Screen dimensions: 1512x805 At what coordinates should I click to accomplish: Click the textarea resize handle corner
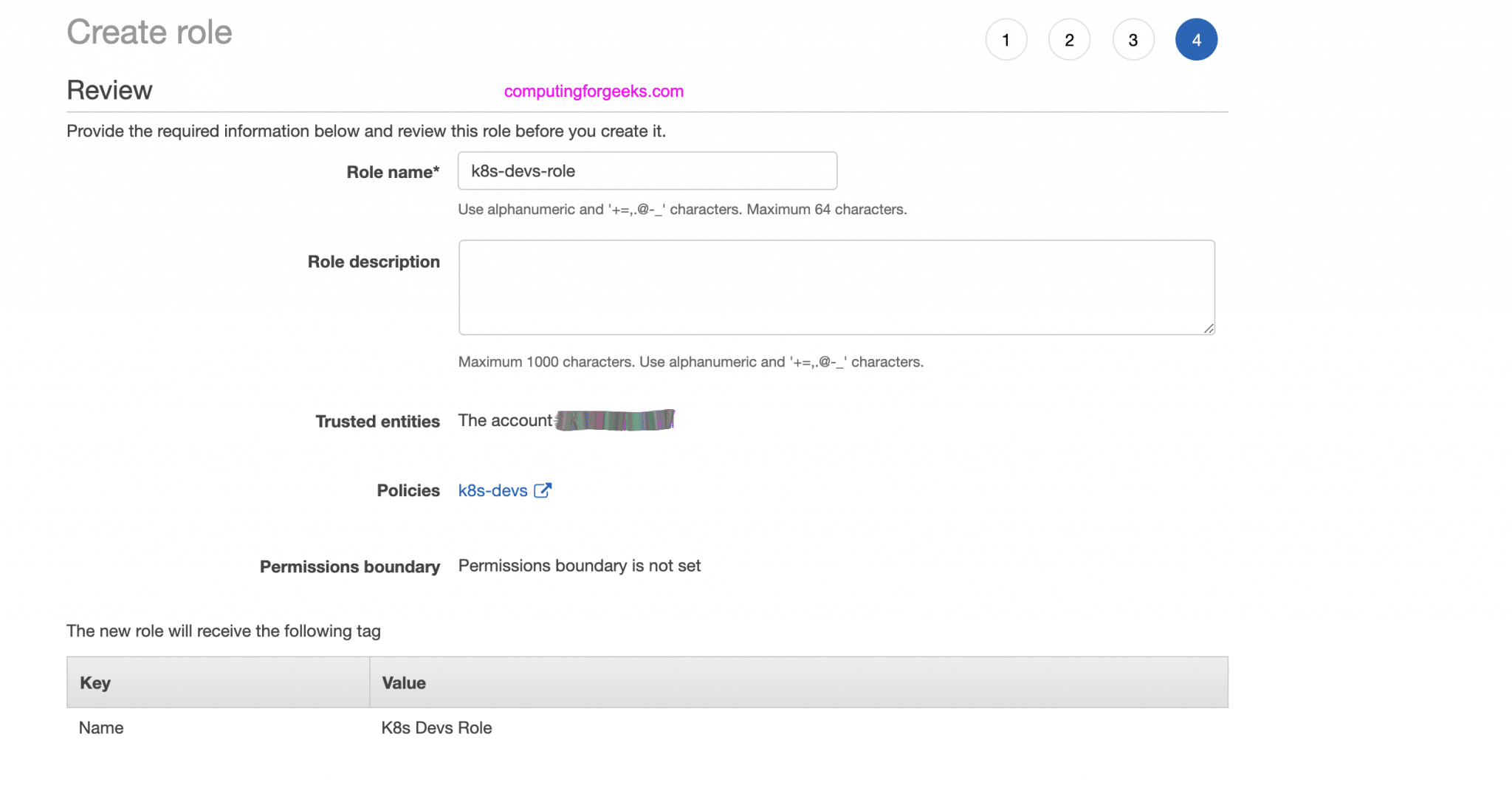click(1209, 329)
